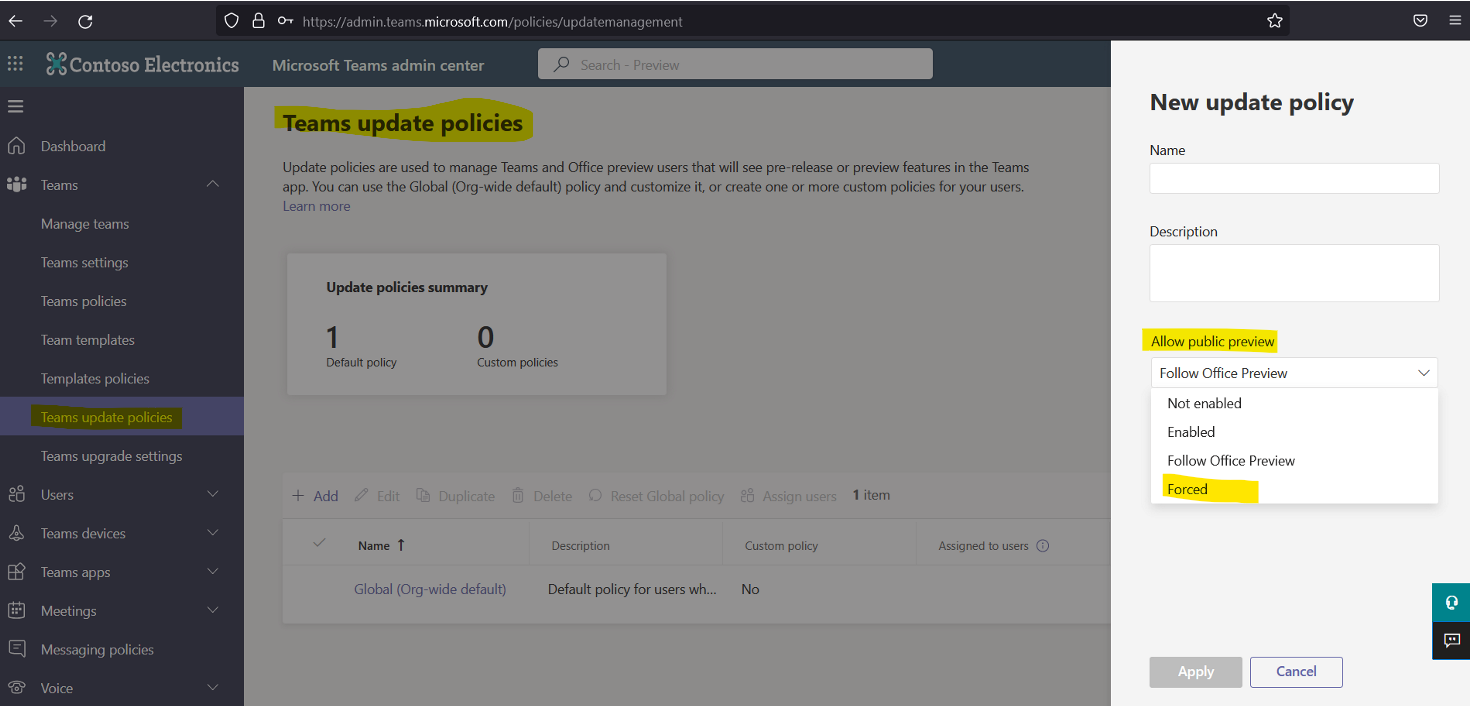Collapse the left navigation hamburger icon
Viewport: 1473px width, 706px height.
click(x=15, y=106)
